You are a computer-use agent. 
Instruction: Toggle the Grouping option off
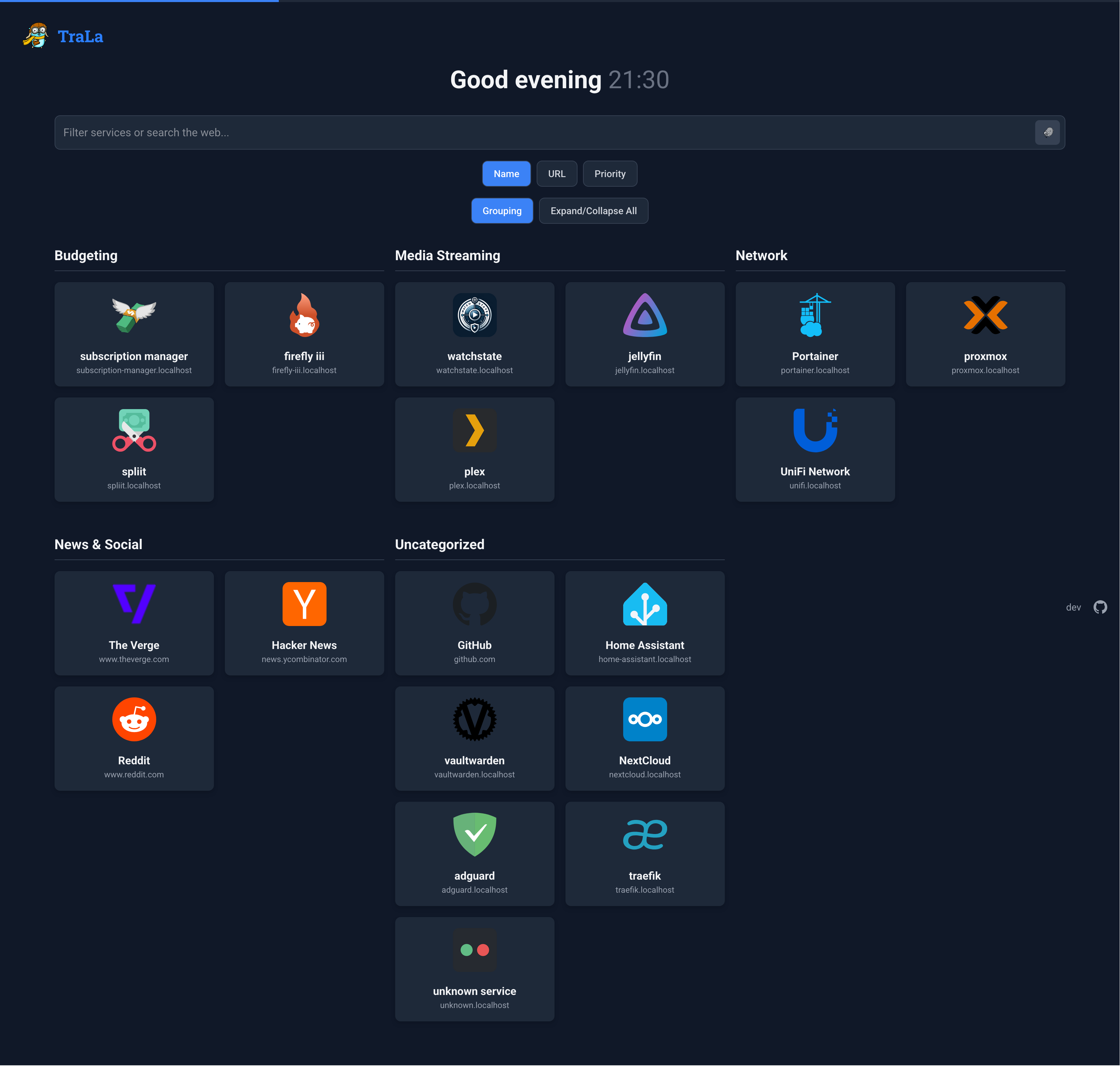pos(502,210)
